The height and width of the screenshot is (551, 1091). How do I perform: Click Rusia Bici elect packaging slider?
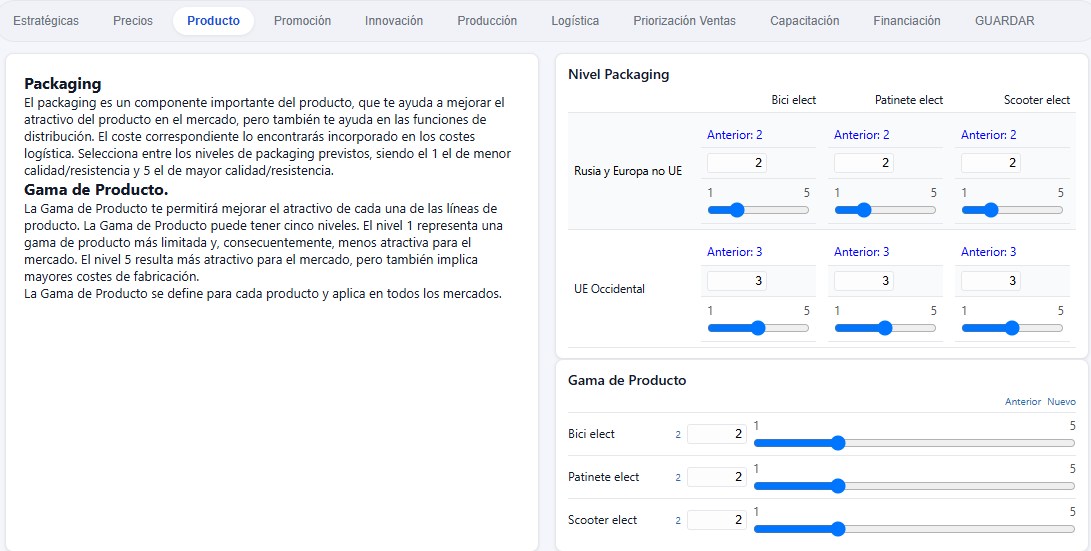[758, 210]
